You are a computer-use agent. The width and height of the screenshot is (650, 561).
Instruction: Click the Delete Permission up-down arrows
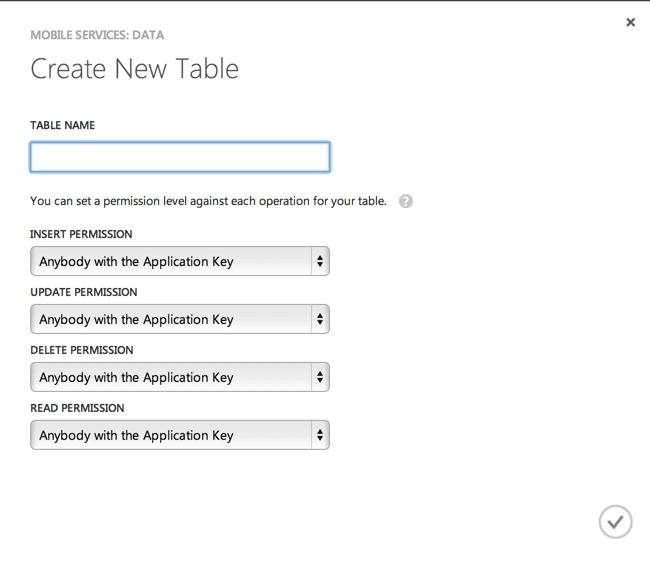tap(319, 378)
